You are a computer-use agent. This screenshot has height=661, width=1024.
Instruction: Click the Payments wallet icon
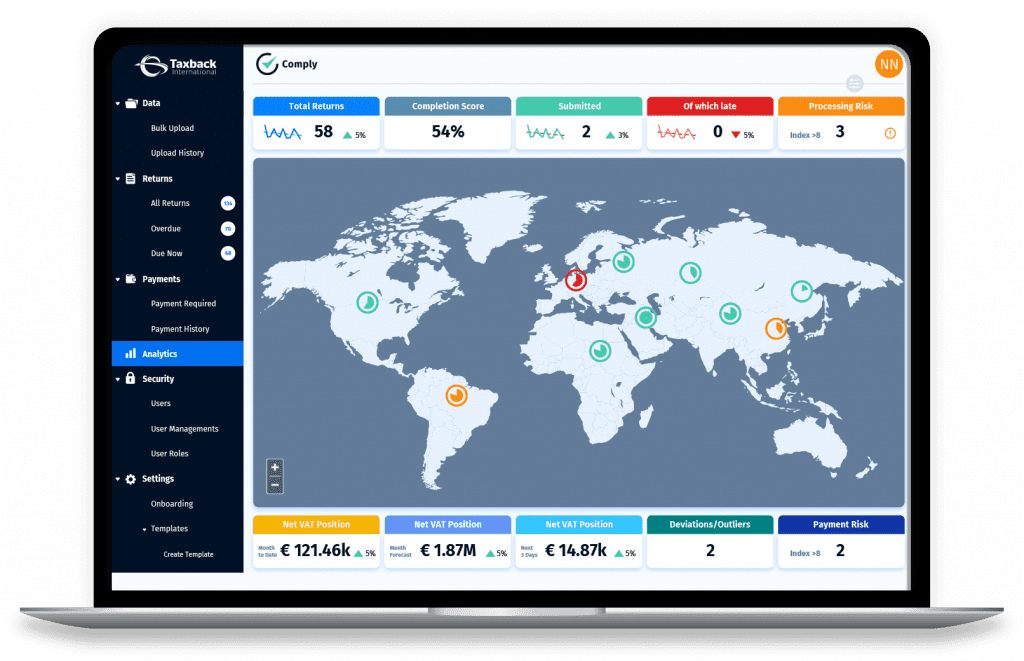(131, 279)
